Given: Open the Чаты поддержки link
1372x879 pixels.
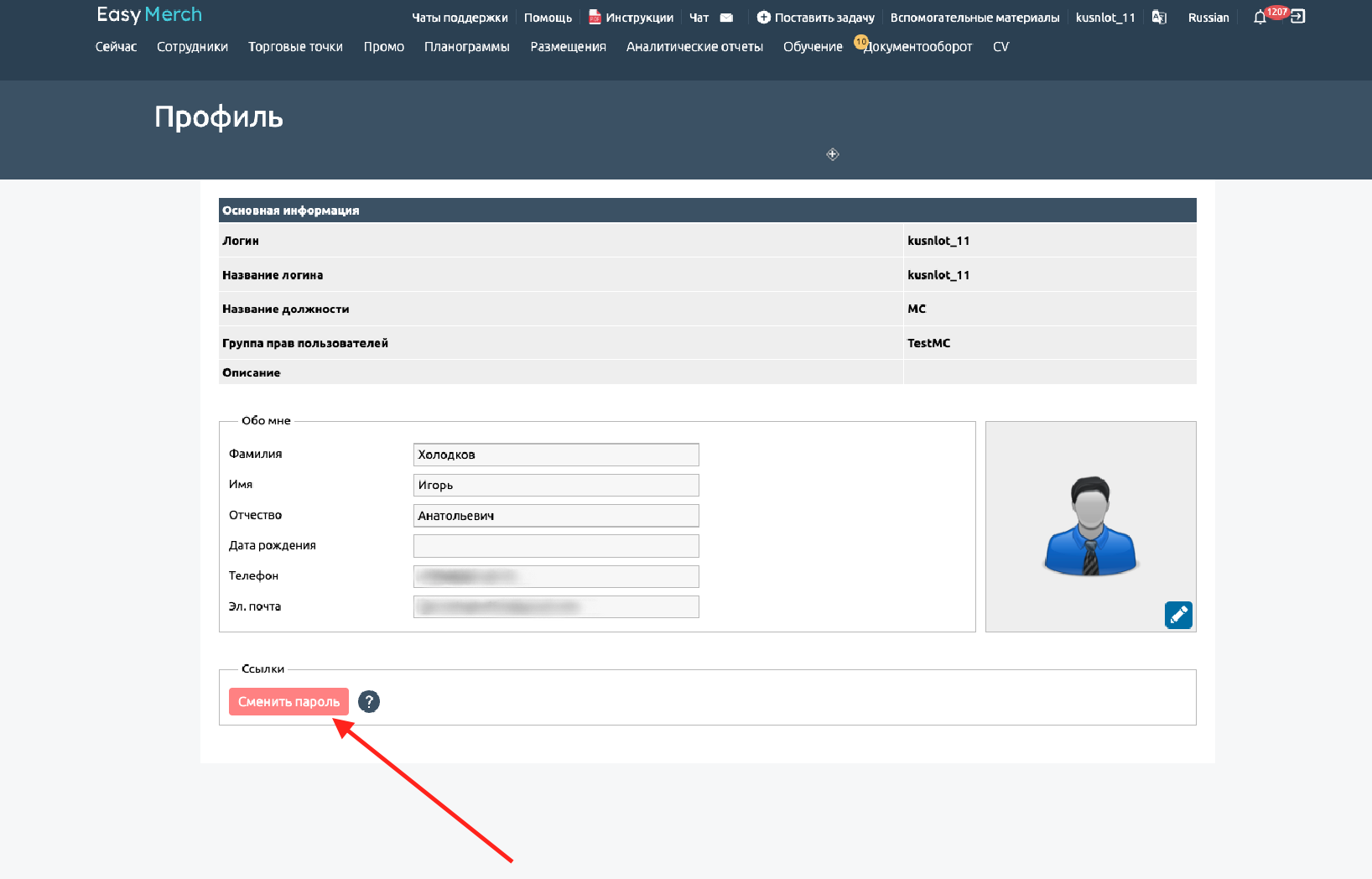Looking at the screenshot, I should pyautogui.click(x=460, y=18).
